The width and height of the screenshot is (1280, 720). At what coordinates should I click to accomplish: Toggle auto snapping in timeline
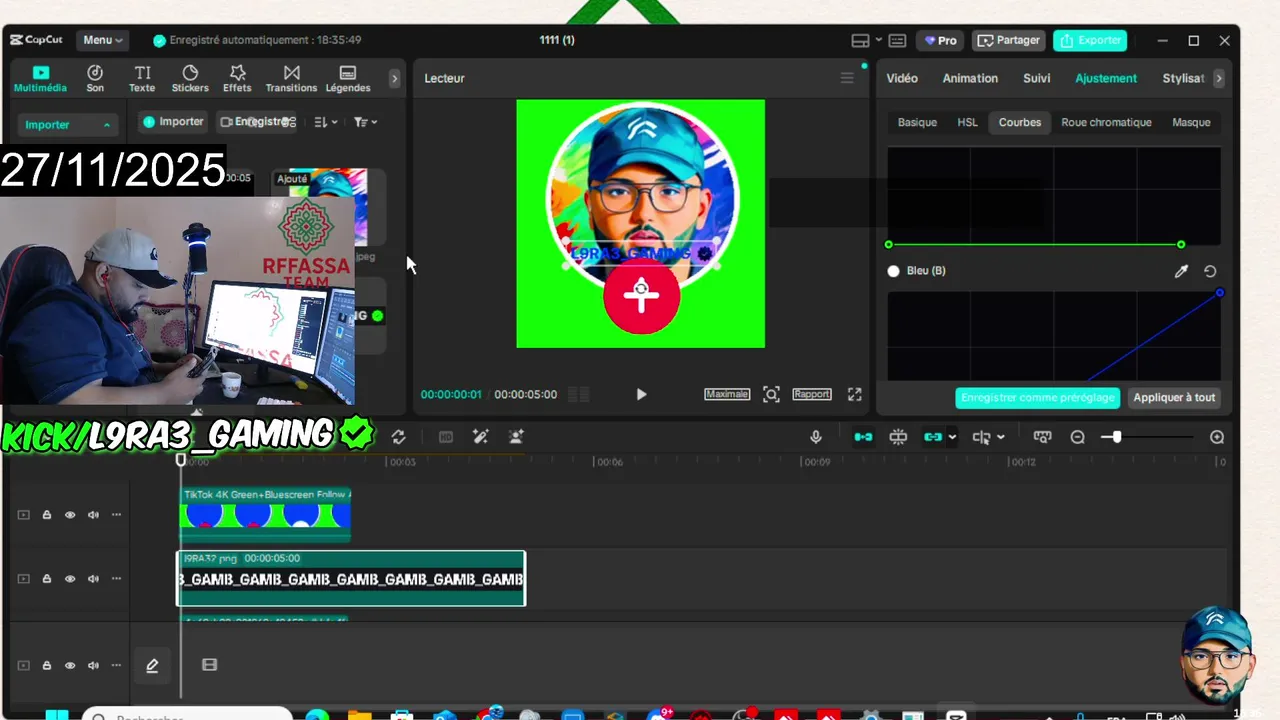(898, 437)
